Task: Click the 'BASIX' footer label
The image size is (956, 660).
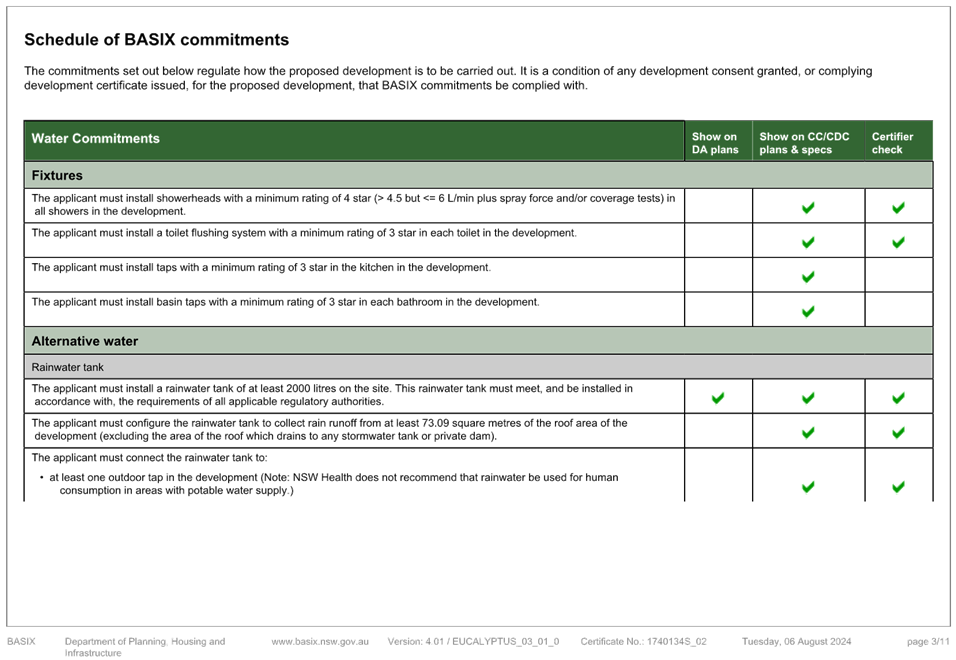Action: [21, 642]
